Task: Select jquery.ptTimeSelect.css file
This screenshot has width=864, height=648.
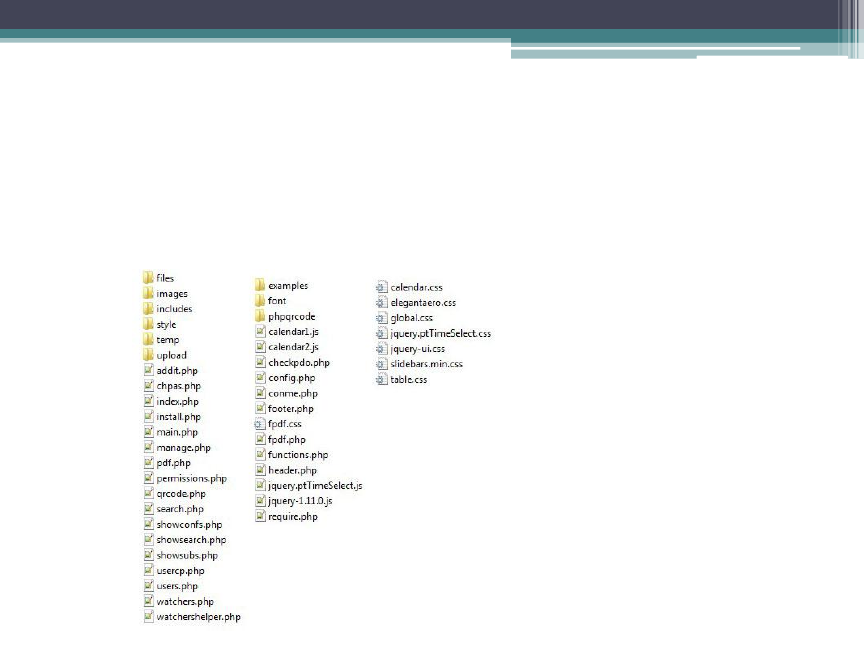Action: click(x=440, y=333)
